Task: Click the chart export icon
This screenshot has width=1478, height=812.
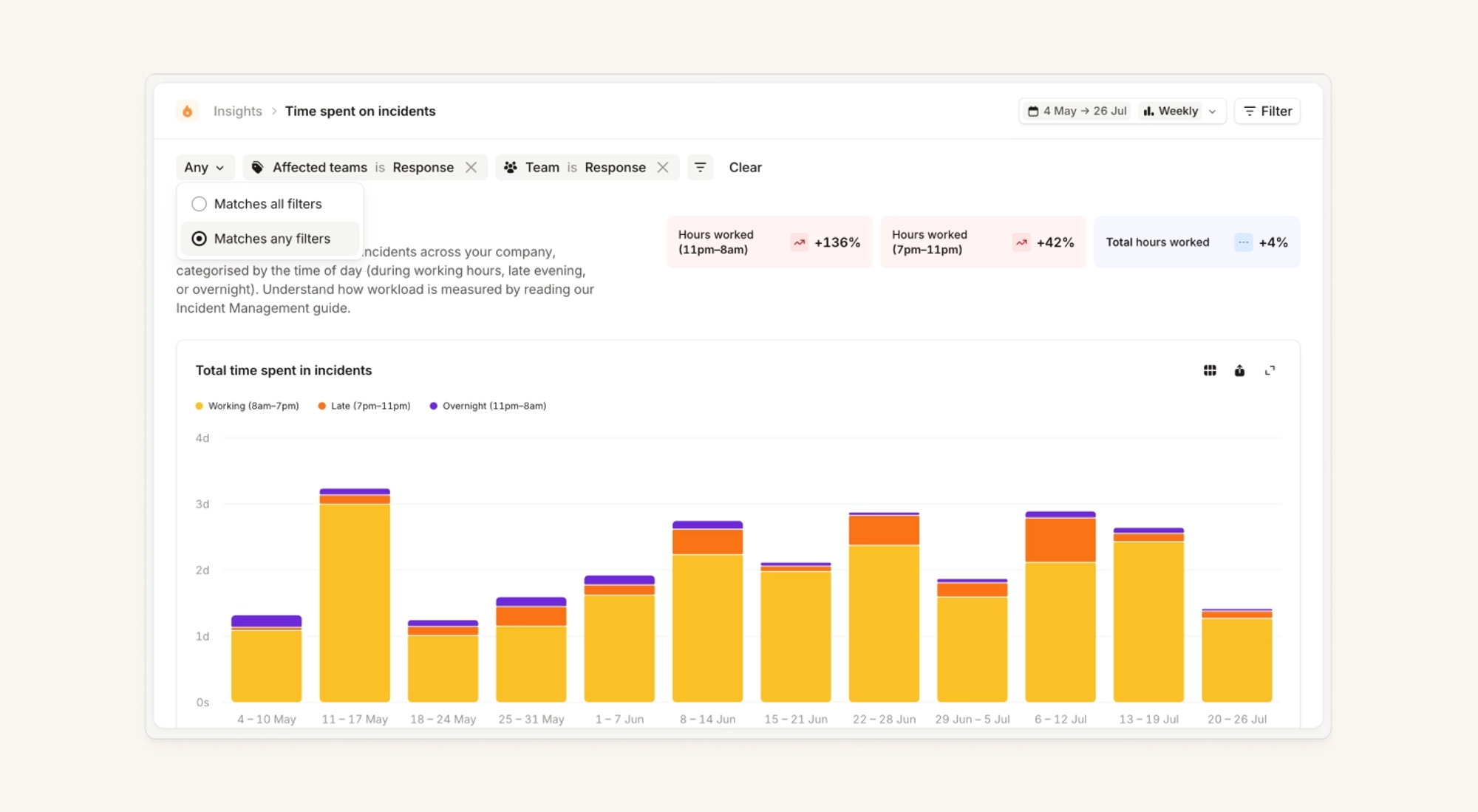Action: (x=1239, y=371)
